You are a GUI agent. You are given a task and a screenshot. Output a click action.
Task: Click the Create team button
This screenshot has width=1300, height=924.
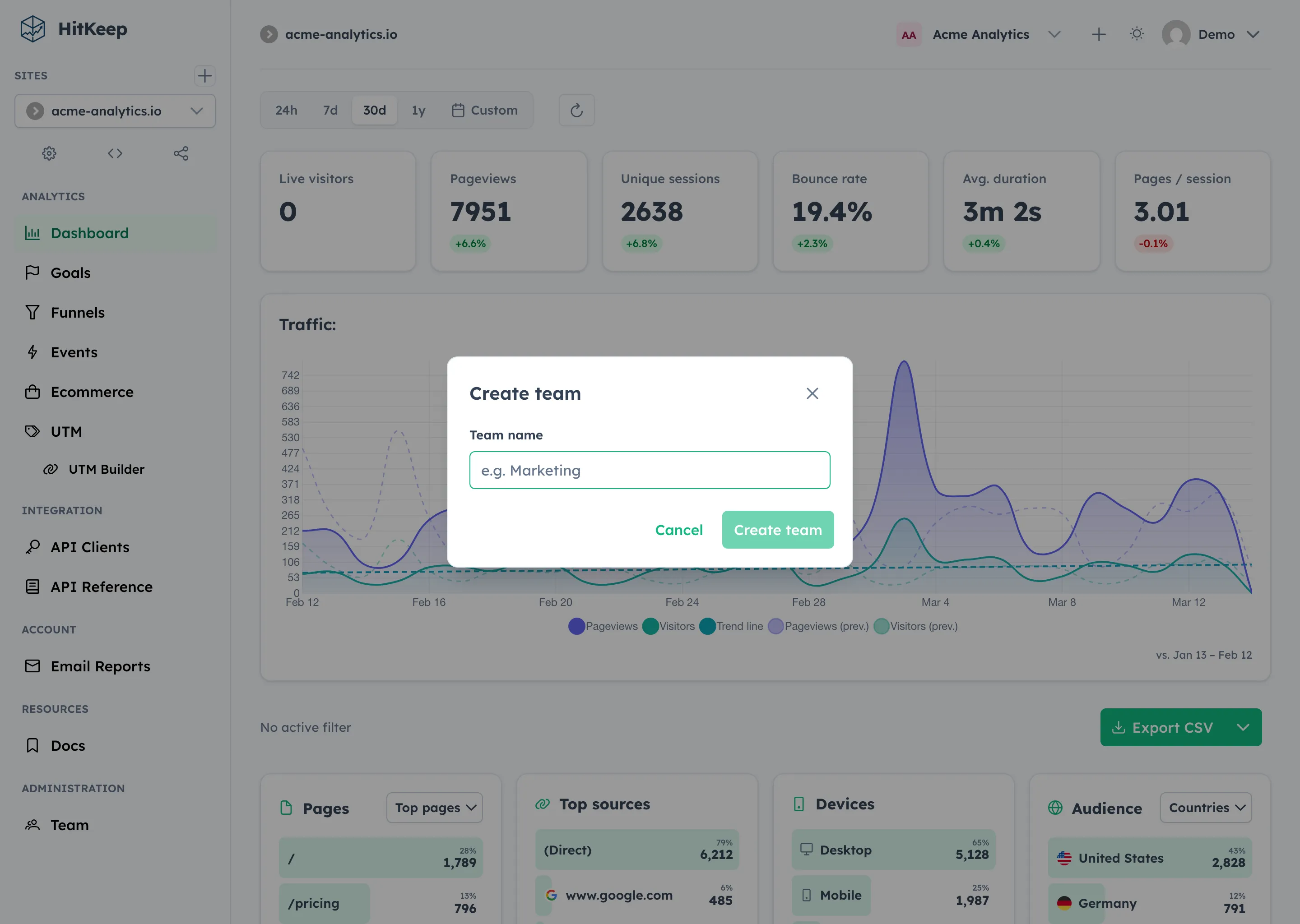click(x=777, y=529)
